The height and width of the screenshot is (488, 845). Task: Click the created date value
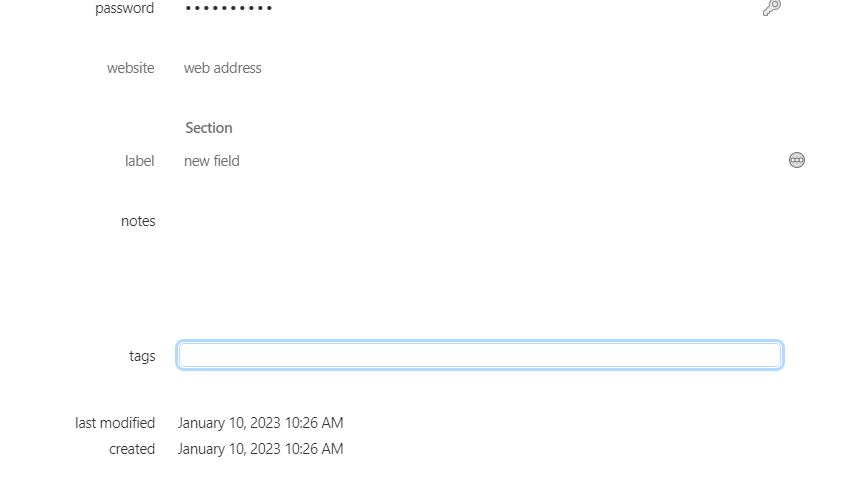click(260, 449)
